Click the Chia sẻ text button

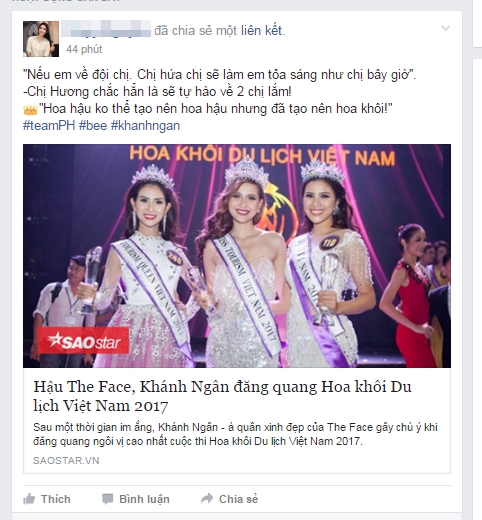tap(238, 499)
